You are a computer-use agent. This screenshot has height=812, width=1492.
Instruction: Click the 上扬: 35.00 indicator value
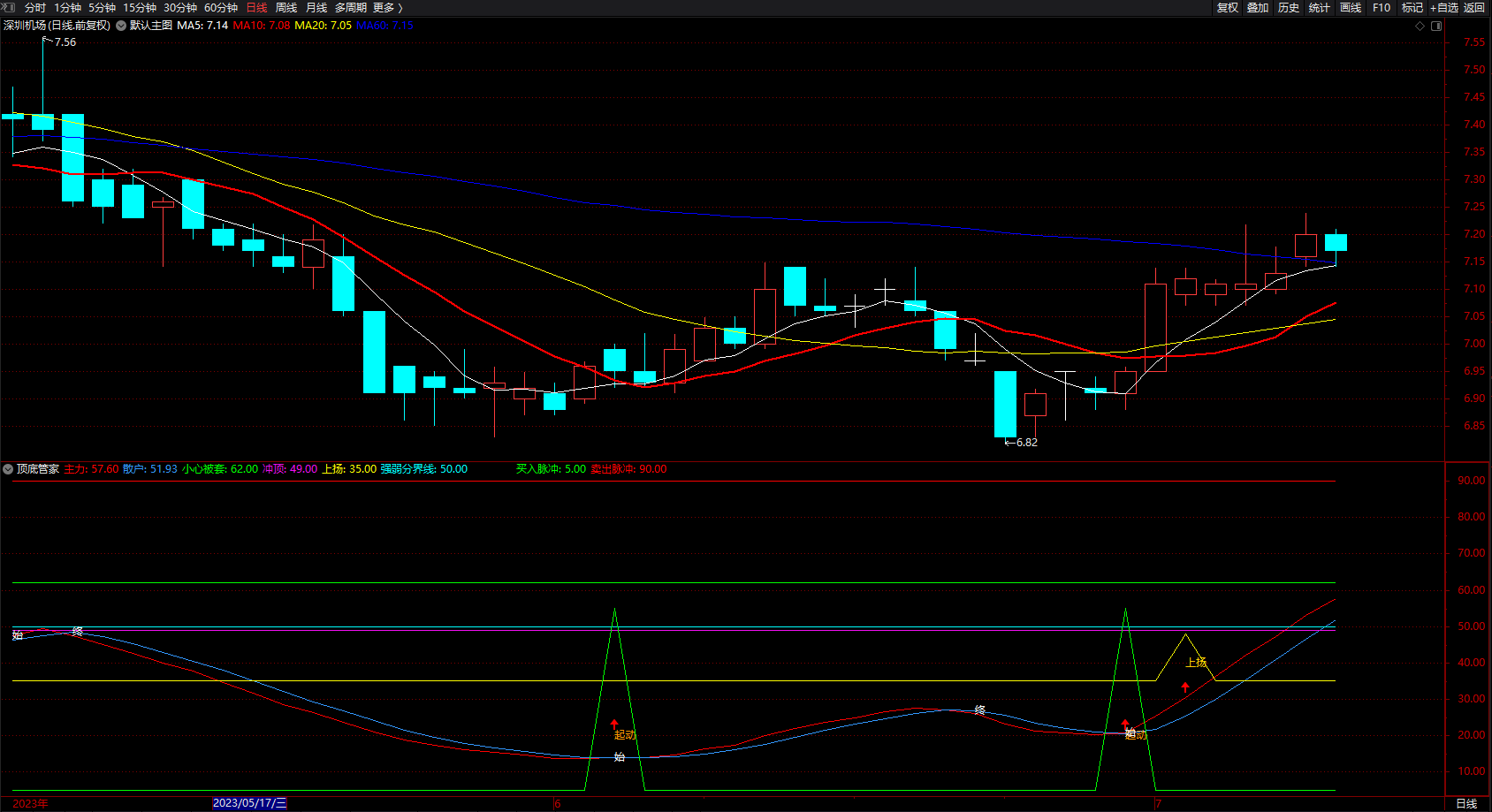tap(349, 469)
